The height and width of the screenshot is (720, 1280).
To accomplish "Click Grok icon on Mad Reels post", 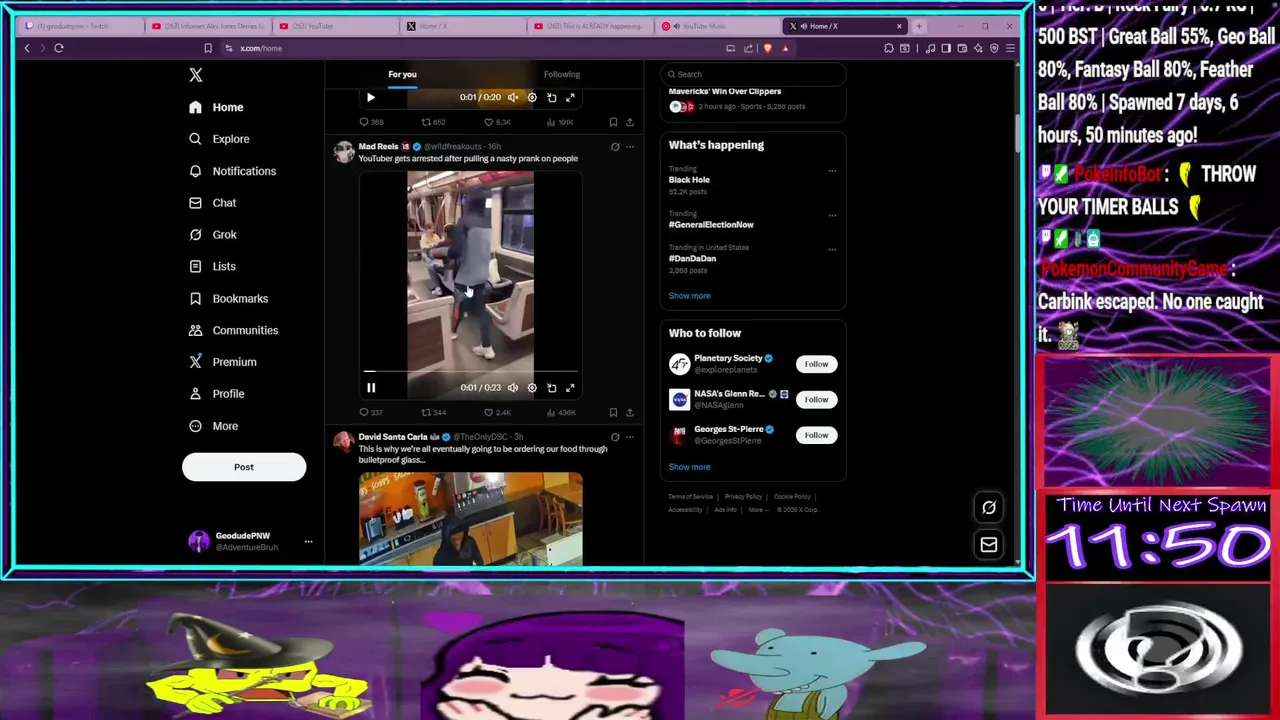I will (615, 147).
